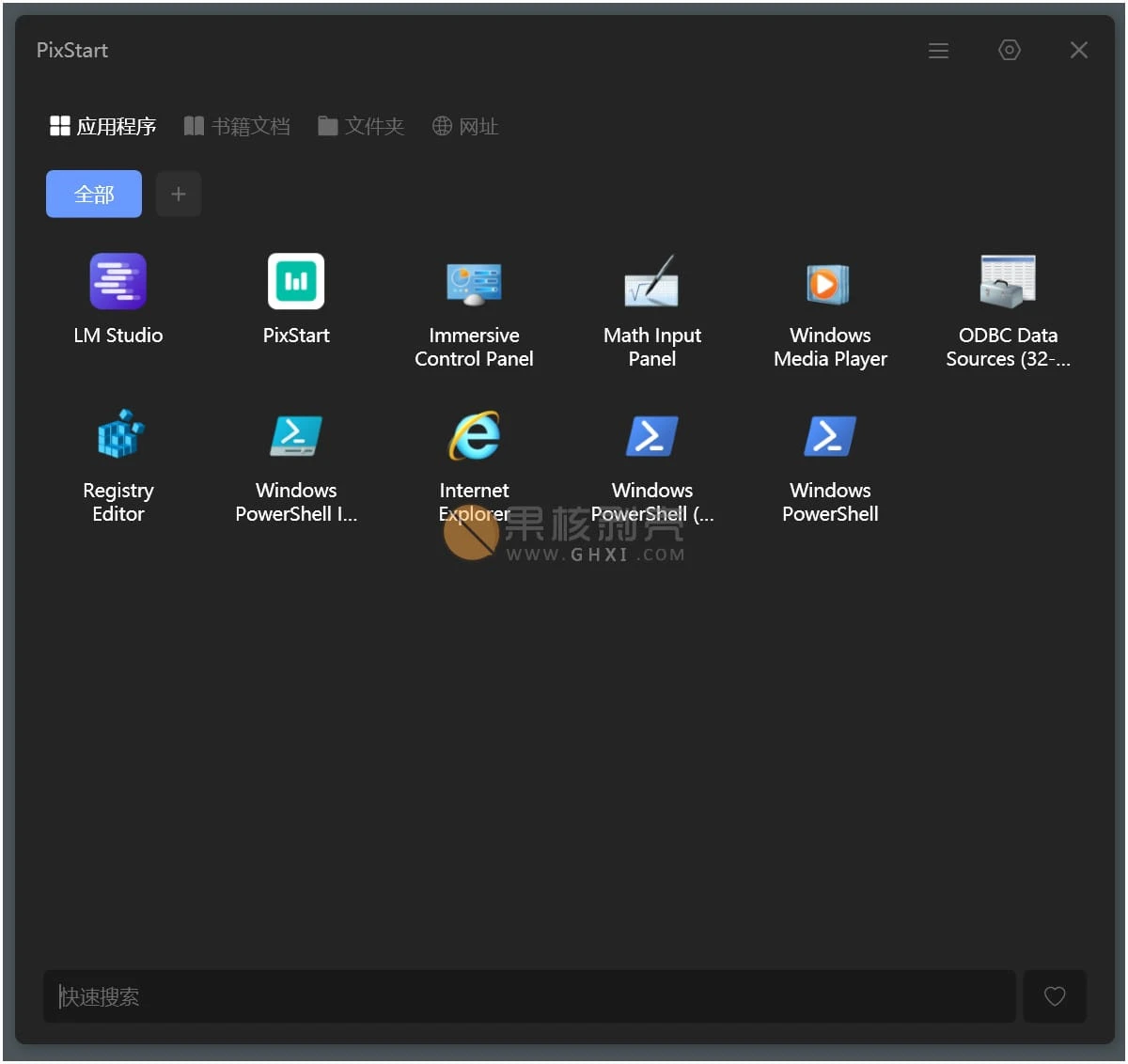Focus the 快速搜索 search field
Image resolution: width=1128 pixels, height=1064 pixels.
pos(529,996)
